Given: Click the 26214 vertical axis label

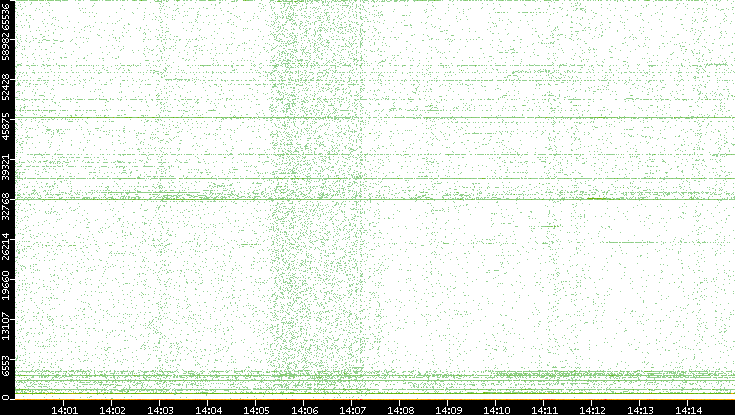Looking at the screenshot, I should pos(7,248).
